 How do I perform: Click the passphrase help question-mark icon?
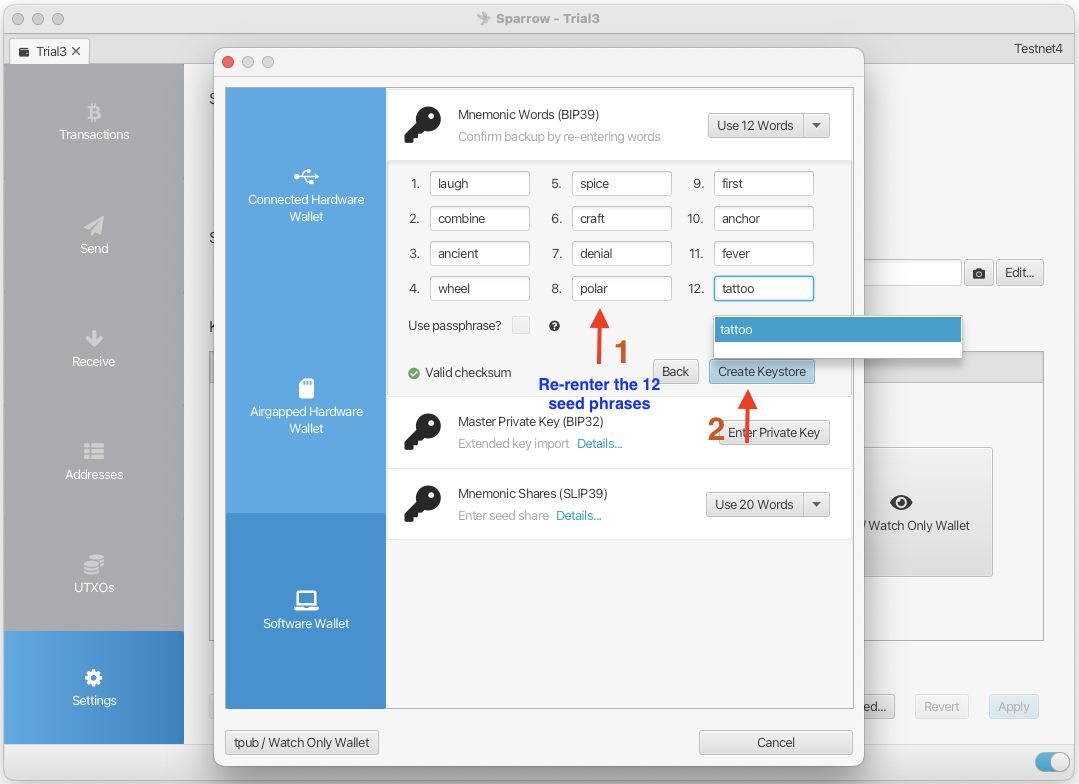tap(554, 326)
